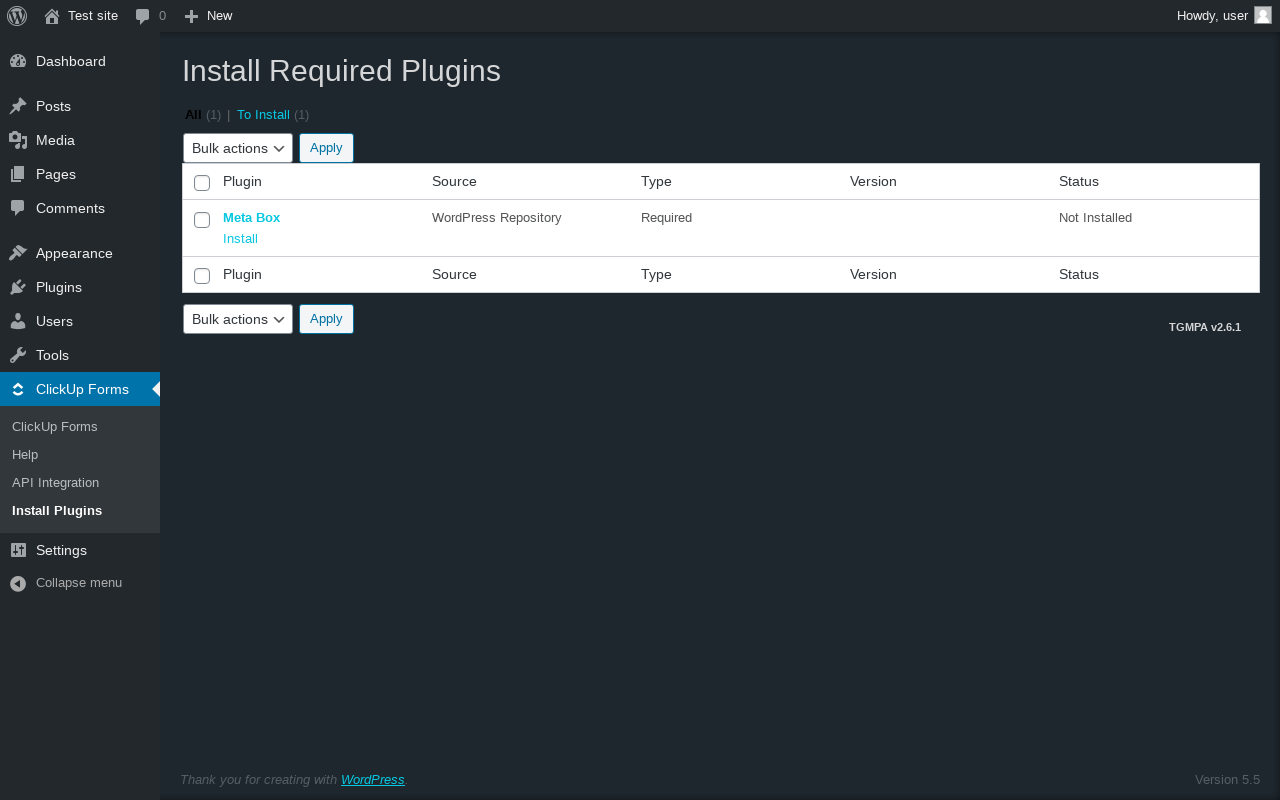Click the bottom Apply button

point(326,319)
